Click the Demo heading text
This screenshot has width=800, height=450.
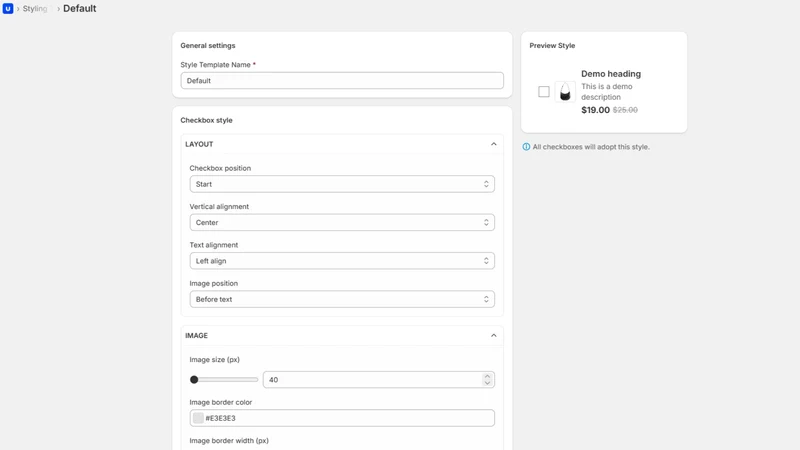[611, 74]
